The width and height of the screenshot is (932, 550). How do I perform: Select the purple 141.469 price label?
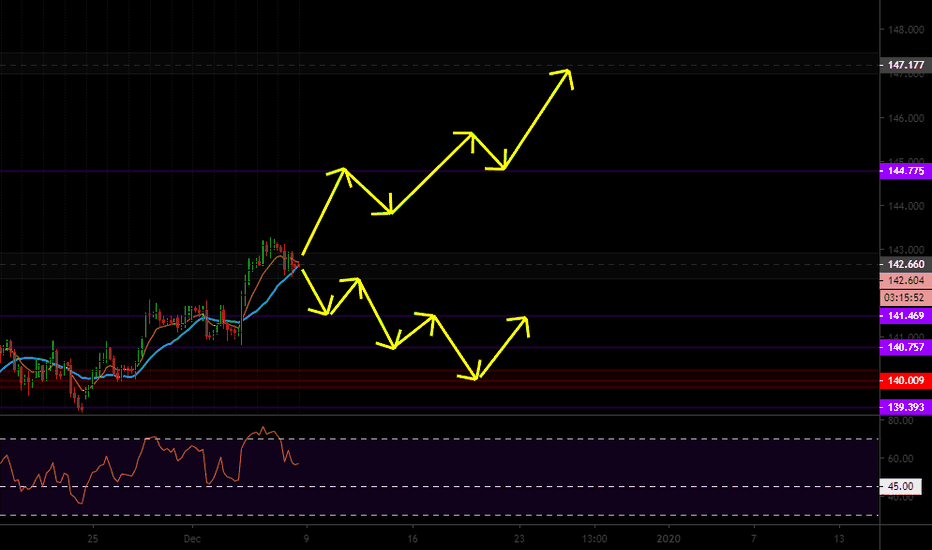904,315
